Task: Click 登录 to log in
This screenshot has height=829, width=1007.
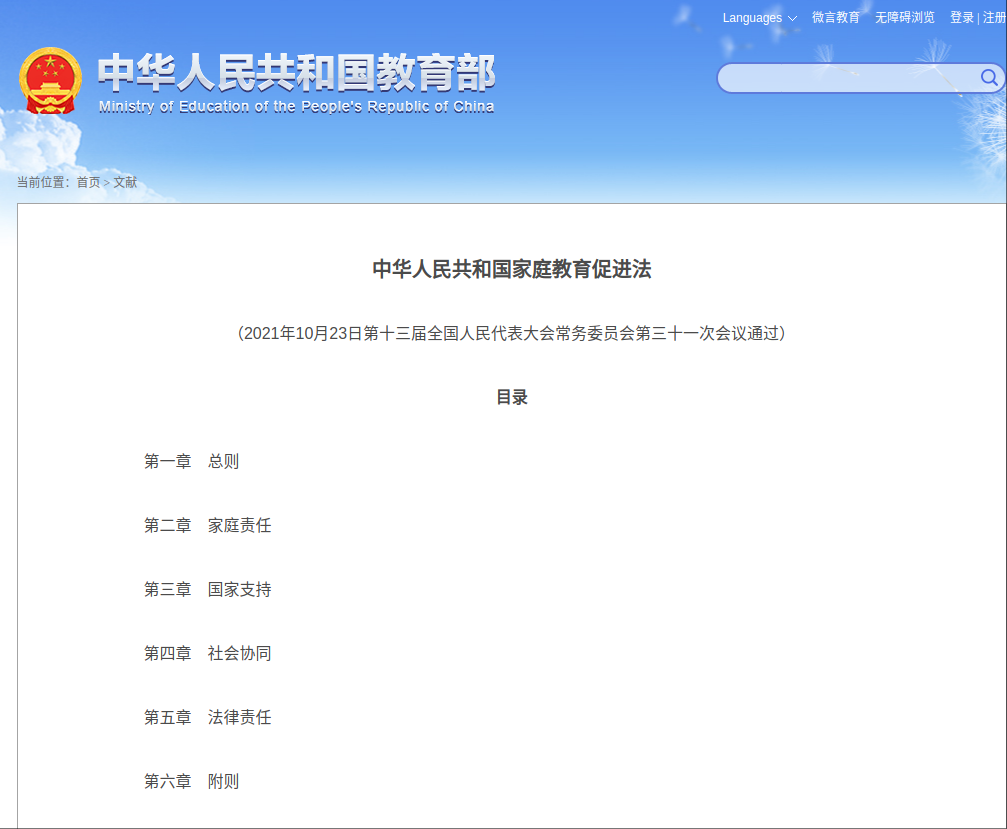Action: point(961,18)
